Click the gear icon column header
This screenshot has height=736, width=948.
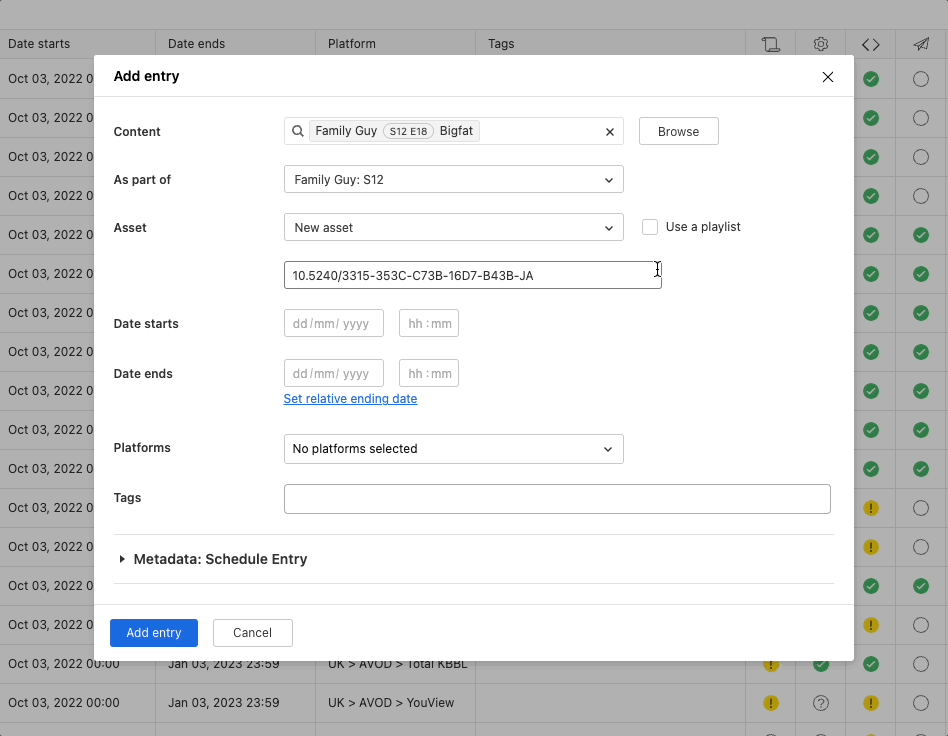(820, 44)
